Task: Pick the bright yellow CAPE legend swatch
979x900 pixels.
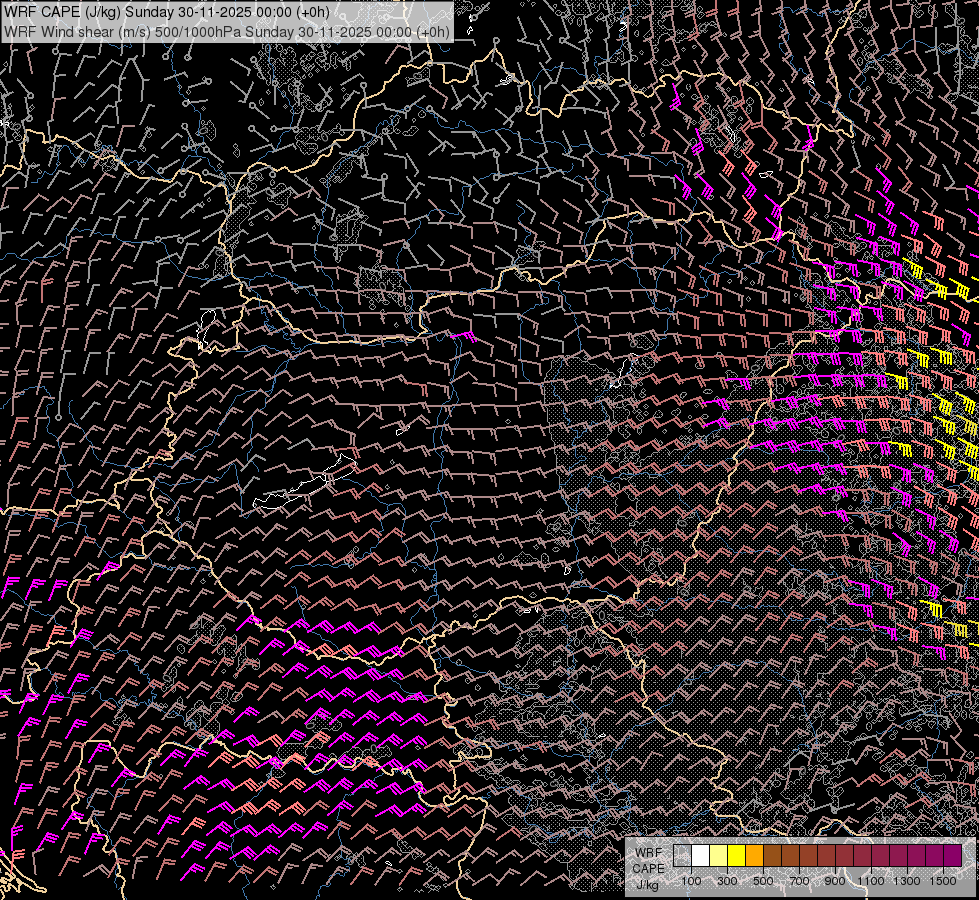Action: point(736,856)
